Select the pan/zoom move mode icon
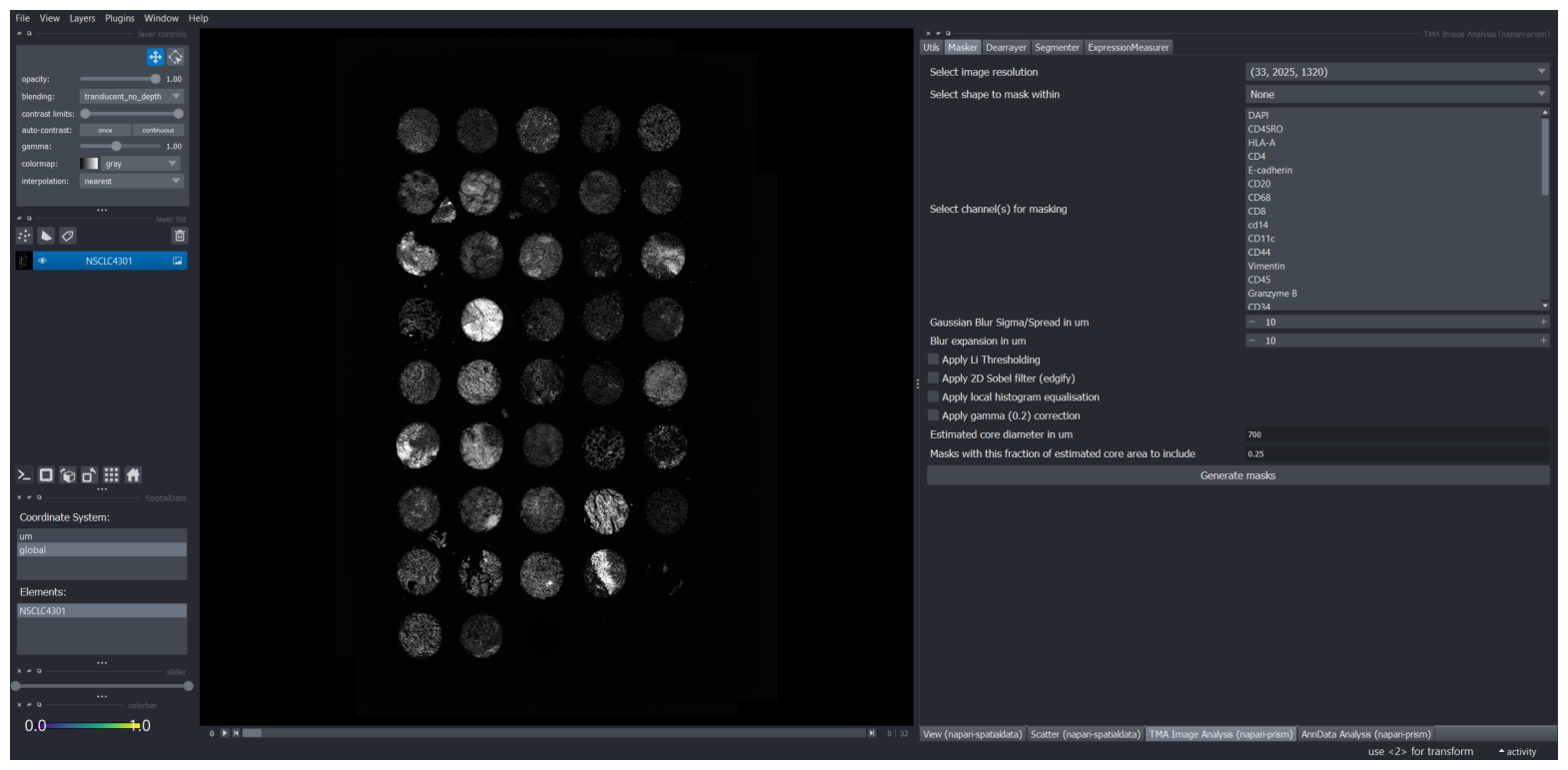 click(x=155, y=57)
